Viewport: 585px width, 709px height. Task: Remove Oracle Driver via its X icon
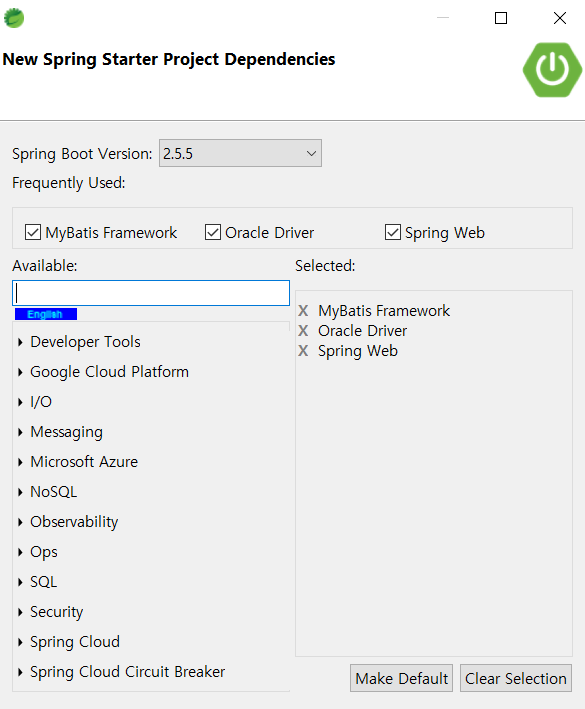[303, 331]
